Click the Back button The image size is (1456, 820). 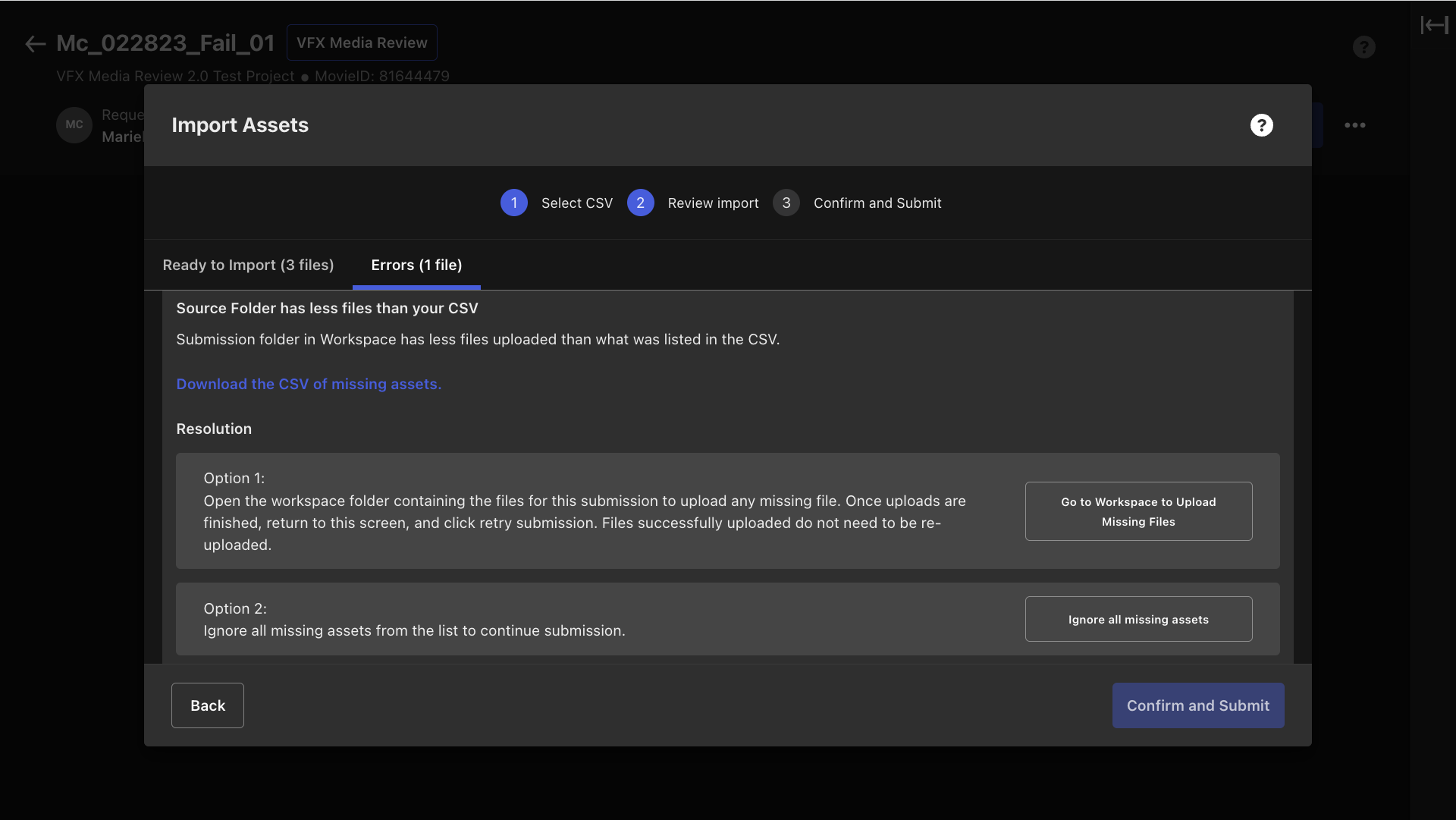click(x=207, y=705)
